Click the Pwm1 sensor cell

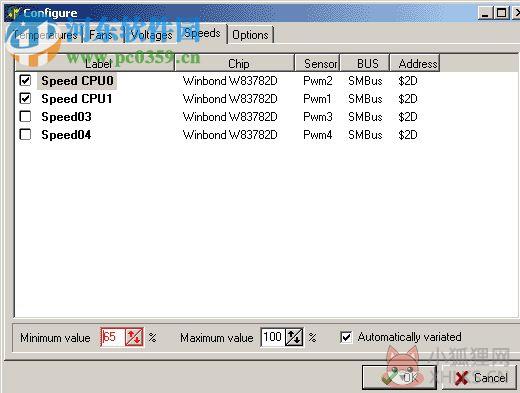(x=317, y=99)
